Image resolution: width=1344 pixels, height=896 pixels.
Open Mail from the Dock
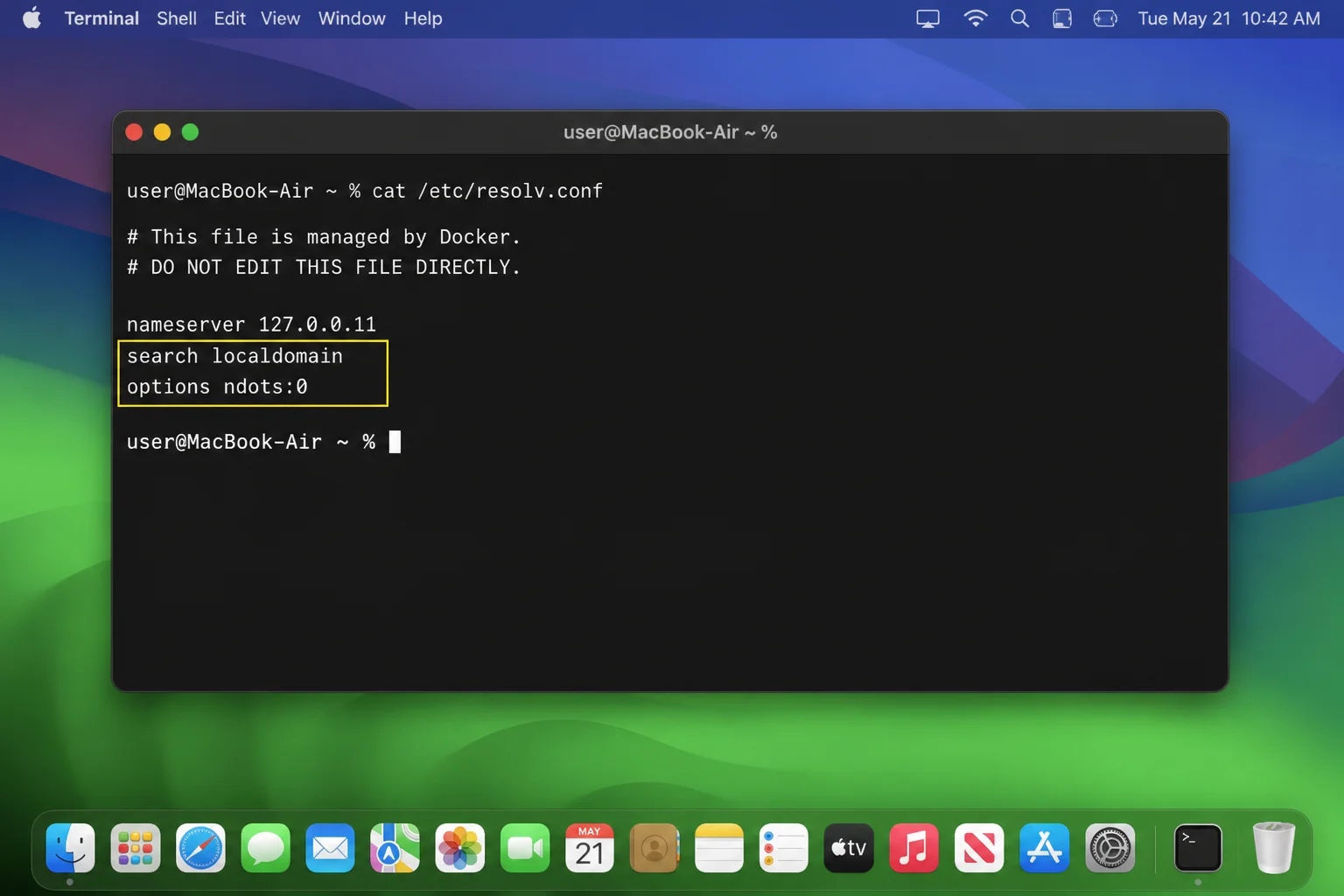(330, 848)
